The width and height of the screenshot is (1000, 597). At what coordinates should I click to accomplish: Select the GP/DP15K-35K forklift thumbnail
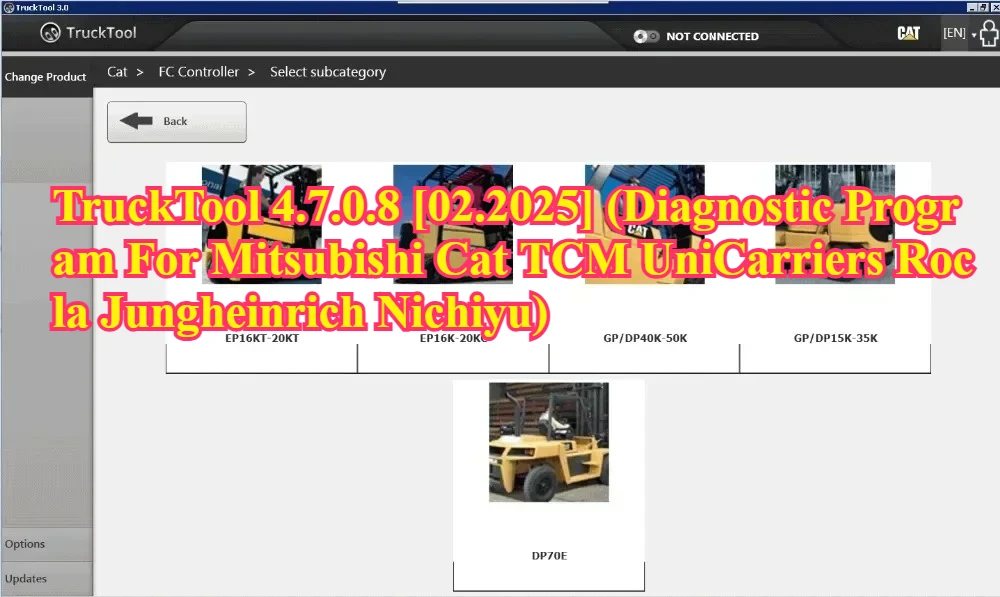(x=835, y=224)
